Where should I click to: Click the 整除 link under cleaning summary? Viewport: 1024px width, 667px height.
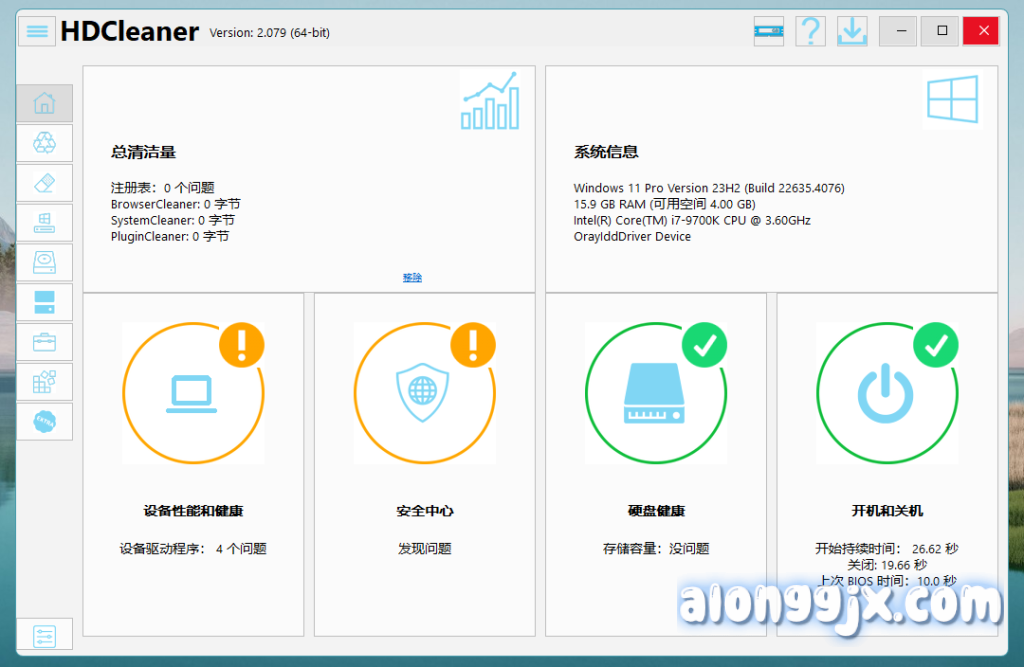coord(412,278)
